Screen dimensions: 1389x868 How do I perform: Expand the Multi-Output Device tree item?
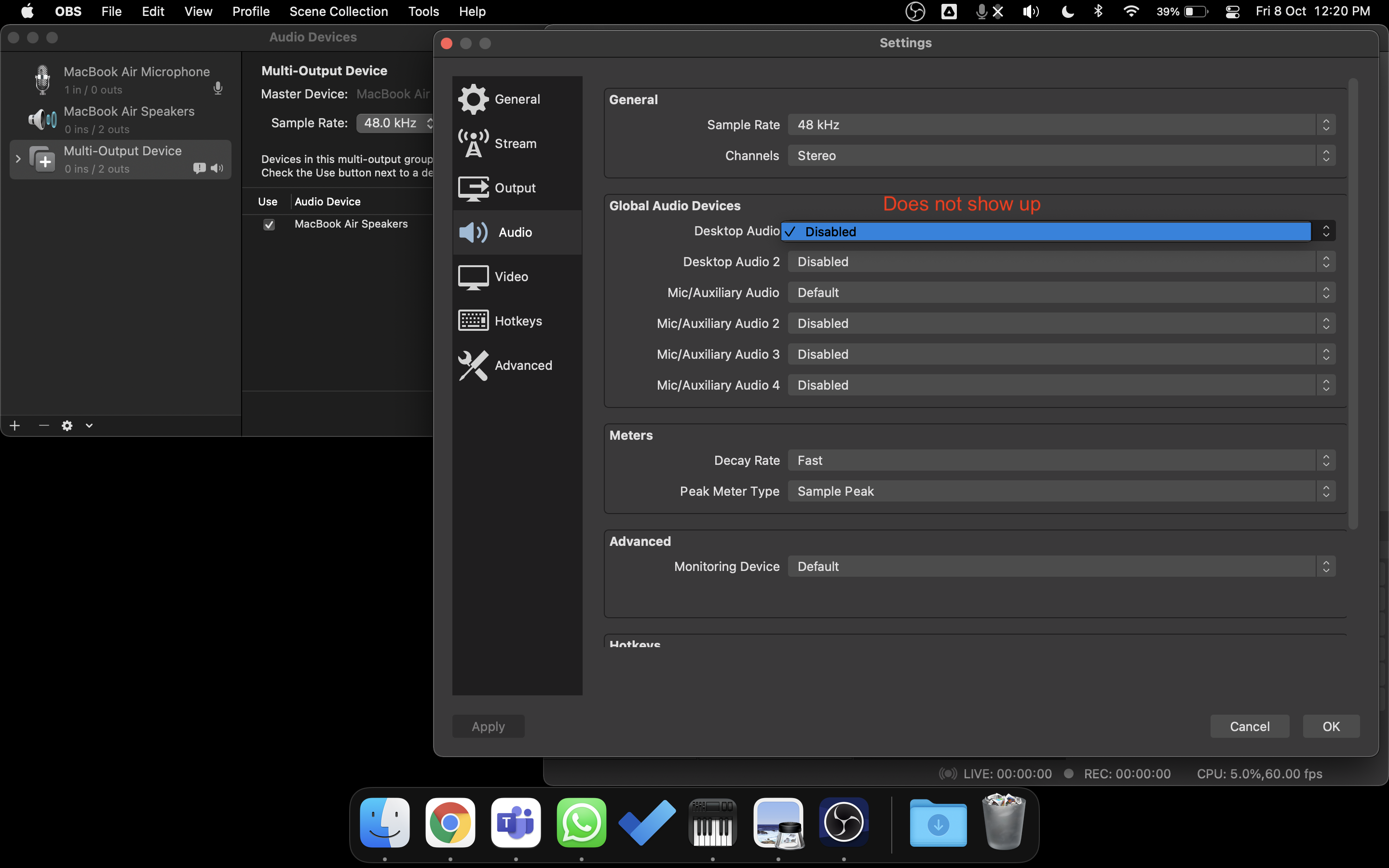(x=18, y=159)
